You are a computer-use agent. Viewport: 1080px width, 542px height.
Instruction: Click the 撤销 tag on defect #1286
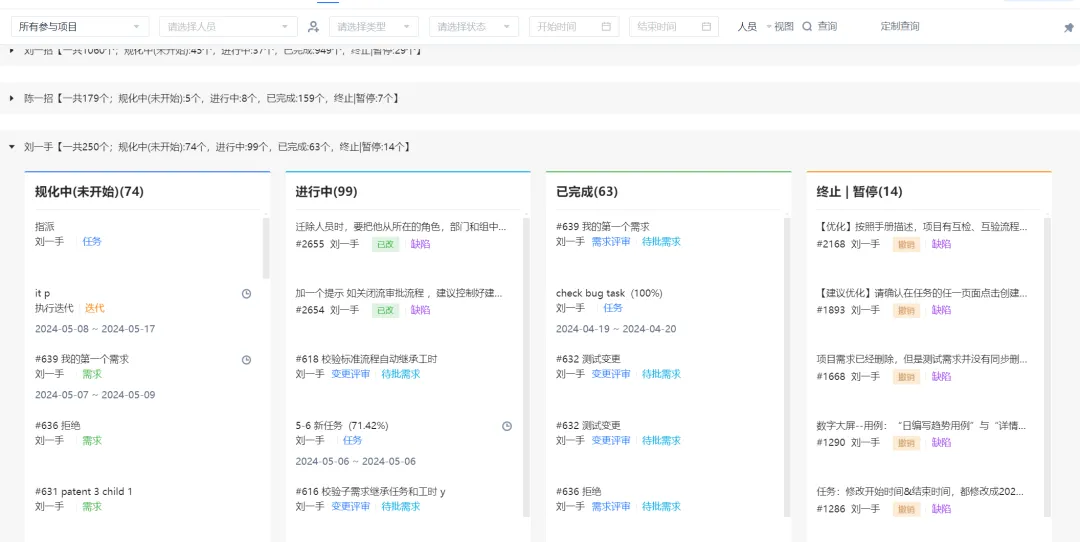click(906, 509)
